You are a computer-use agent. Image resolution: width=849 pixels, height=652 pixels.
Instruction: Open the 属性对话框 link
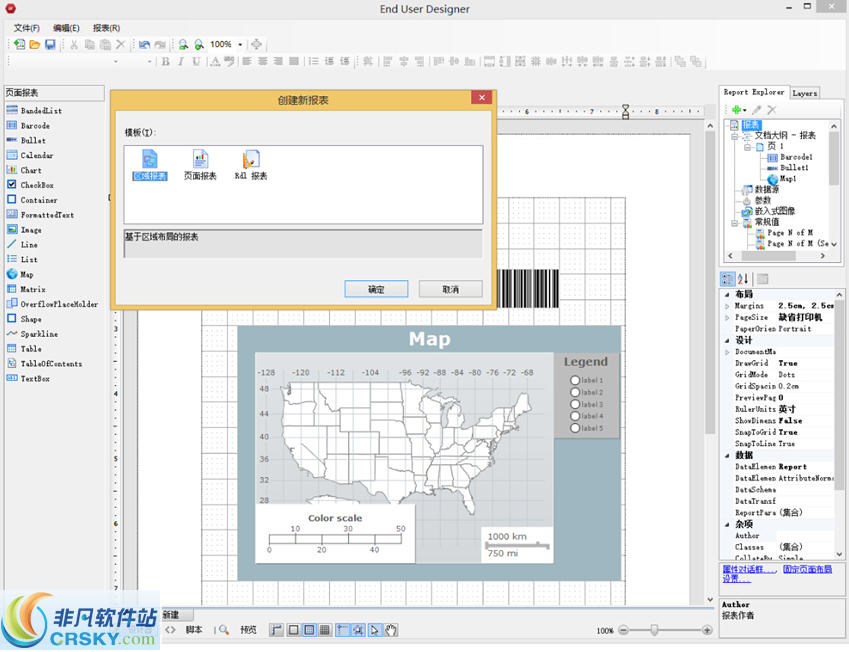[749, 569]
